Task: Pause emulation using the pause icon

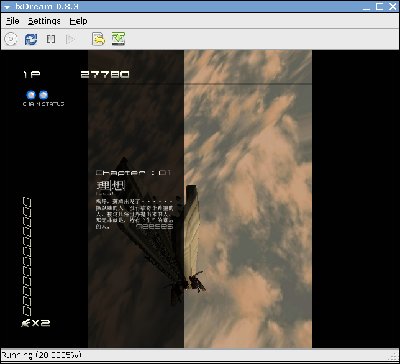Action: tap(51, 39)
